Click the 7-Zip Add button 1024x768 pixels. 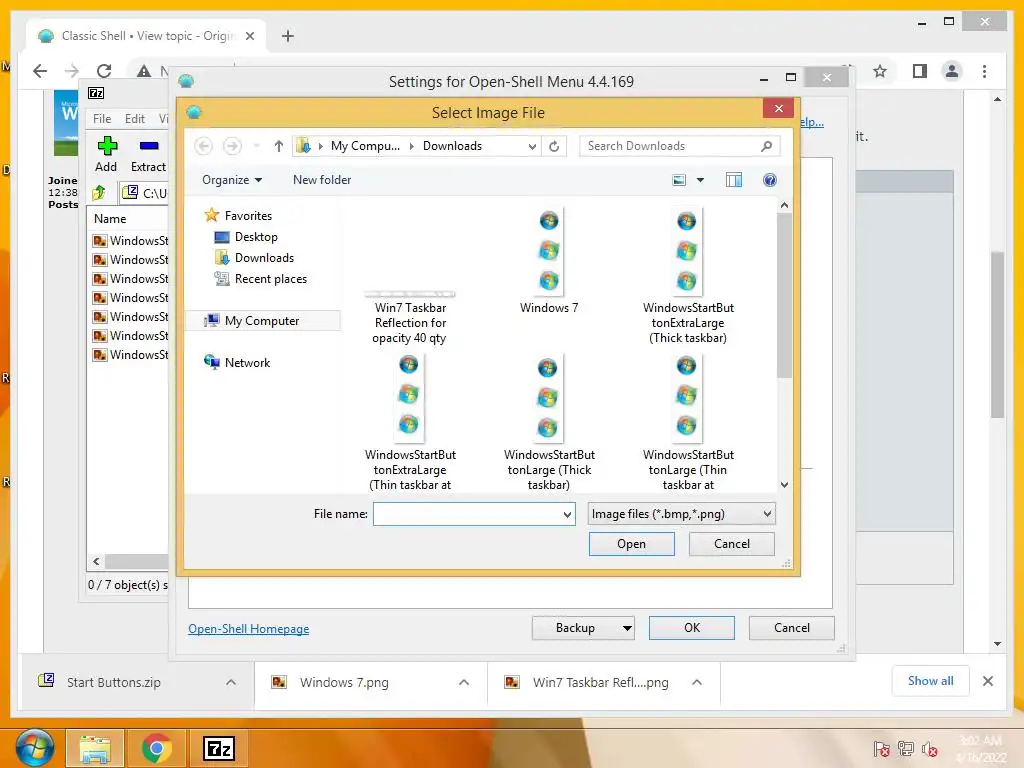click(x=106, y=154)
